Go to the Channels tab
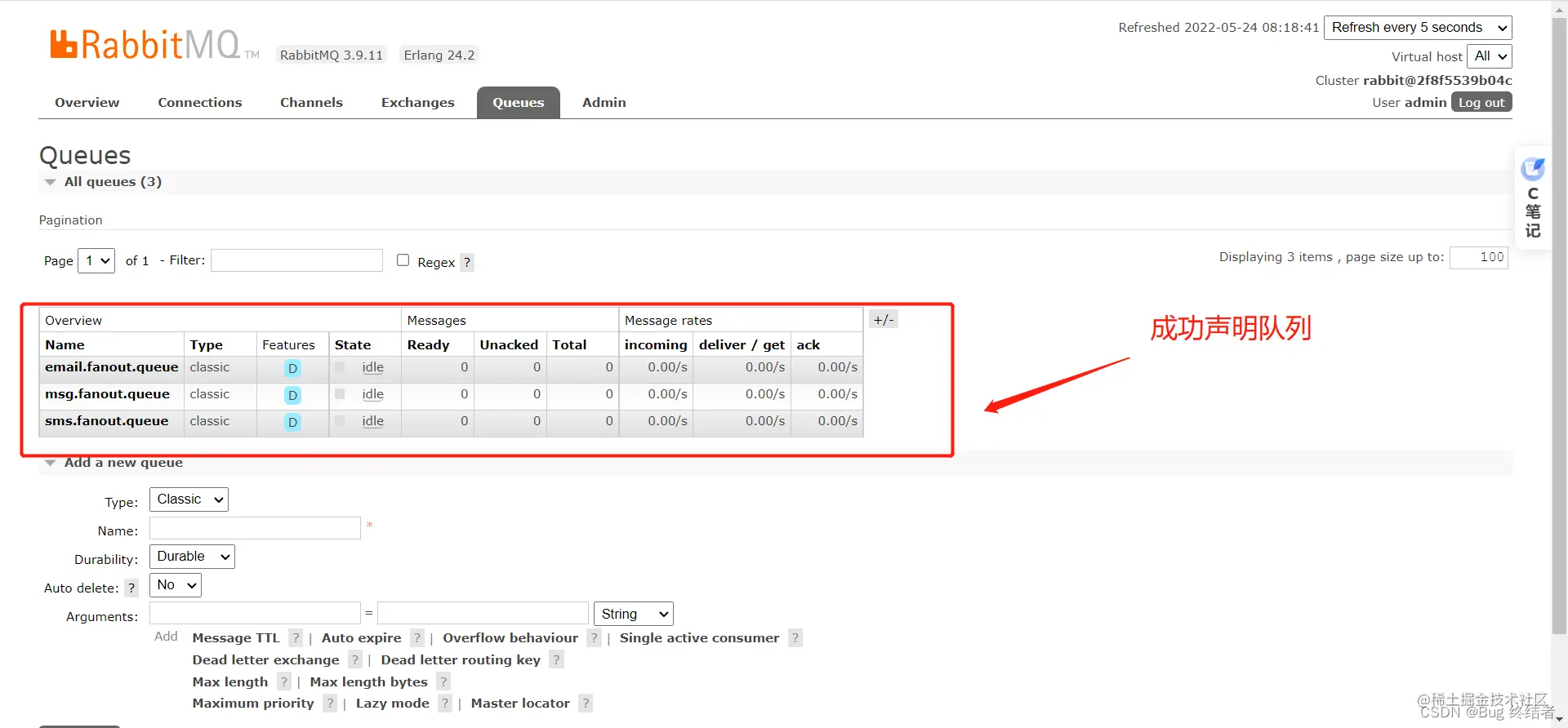The image size is (1568, 728). point(311,103)
